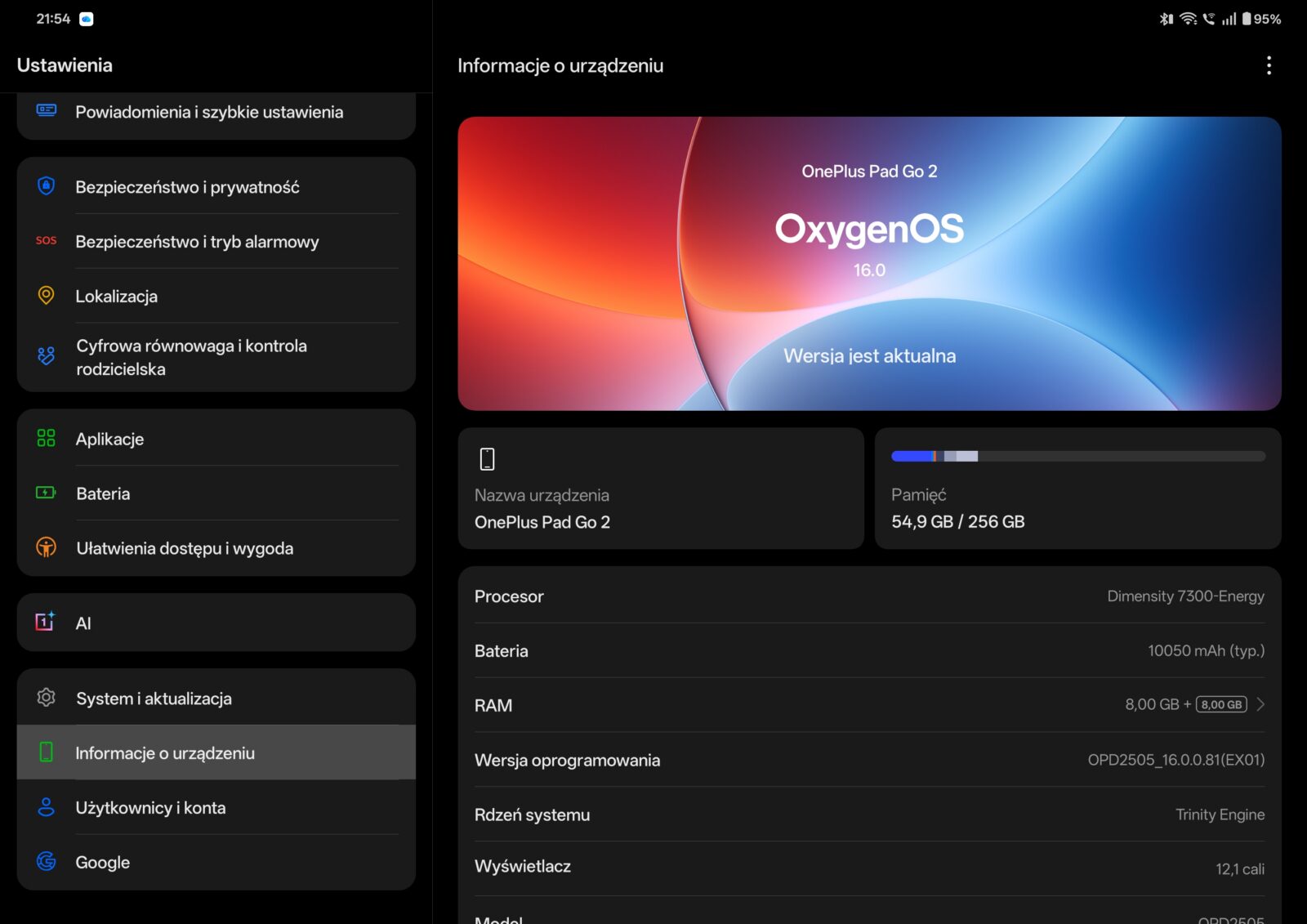Tap the Nazwa urządzenia card
Image resolution: width=1307 pixels, height=924 pixels.
tap(660, 489)
